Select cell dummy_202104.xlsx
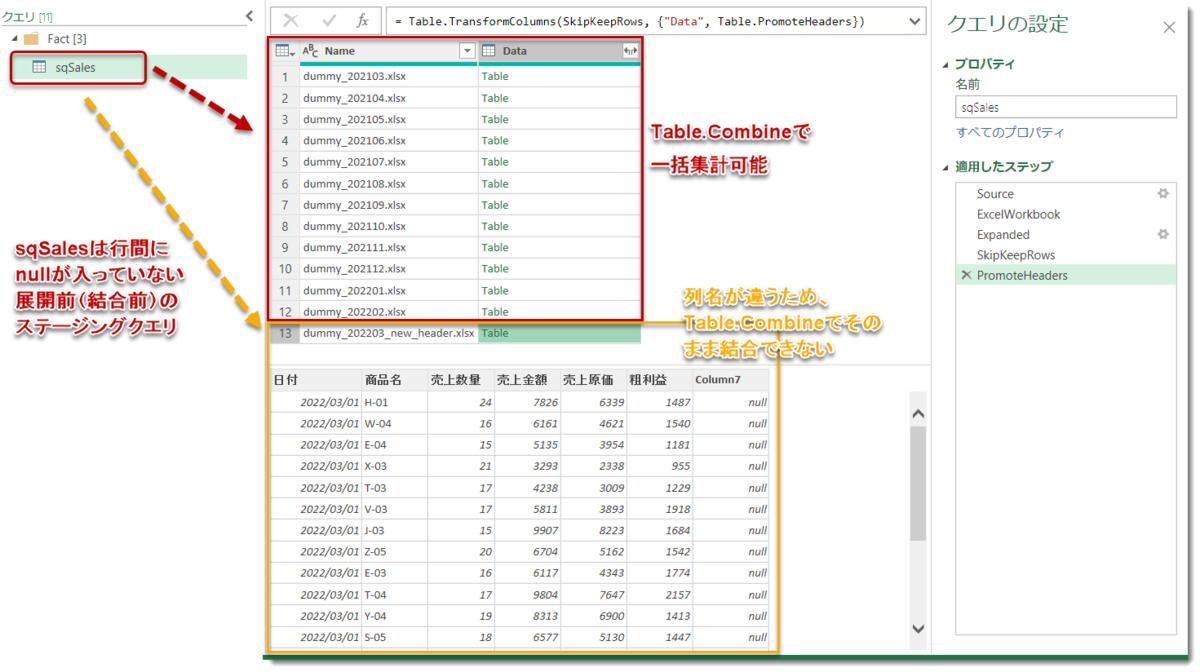Image resolution: width=1200 pixels, height=672 pixels. 388,98
